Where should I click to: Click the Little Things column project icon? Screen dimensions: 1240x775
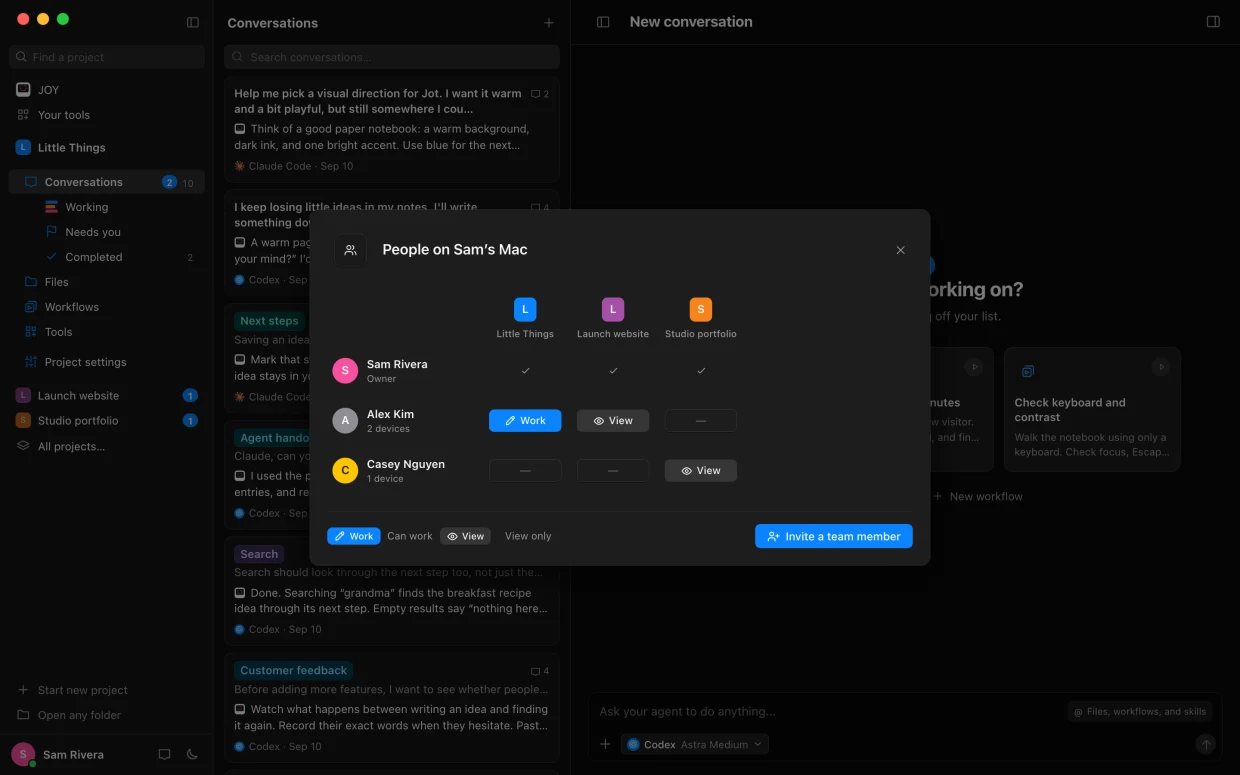525,309
